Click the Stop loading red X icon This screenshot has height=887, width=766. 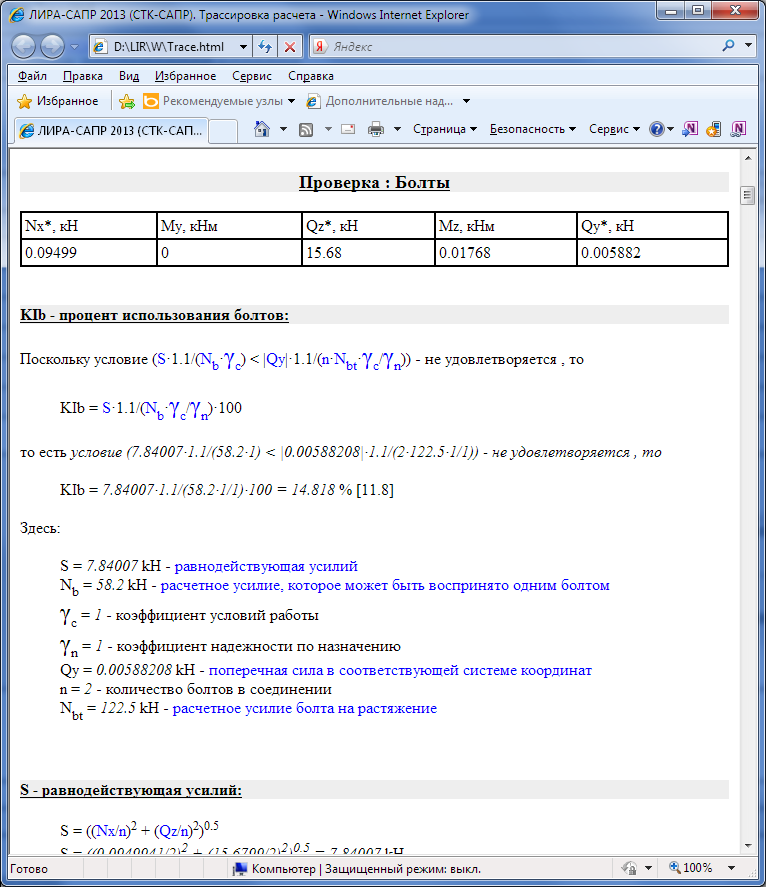(x=290, y=47)
